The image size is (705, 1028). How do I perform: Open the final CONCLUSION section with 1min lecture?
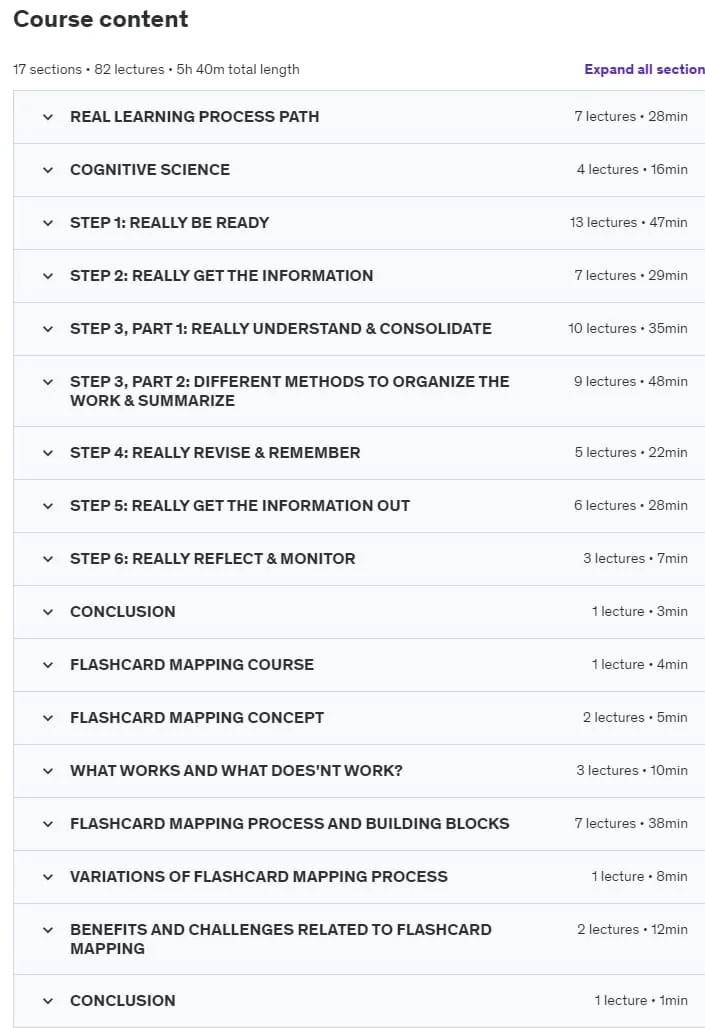click(x=359, y=1001)
